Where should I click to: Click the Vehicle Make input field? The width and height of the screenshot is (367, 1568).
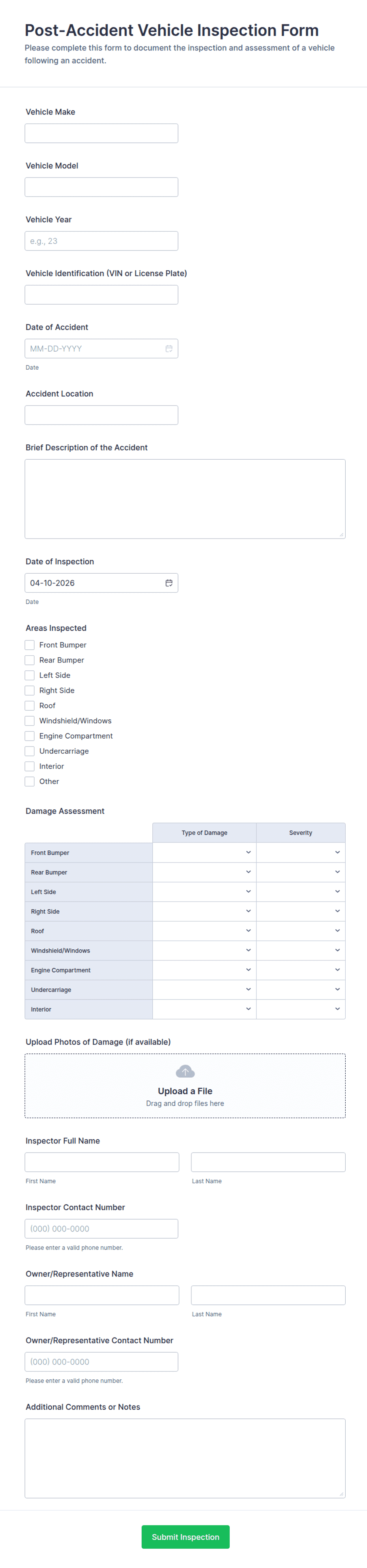[101, 133]
